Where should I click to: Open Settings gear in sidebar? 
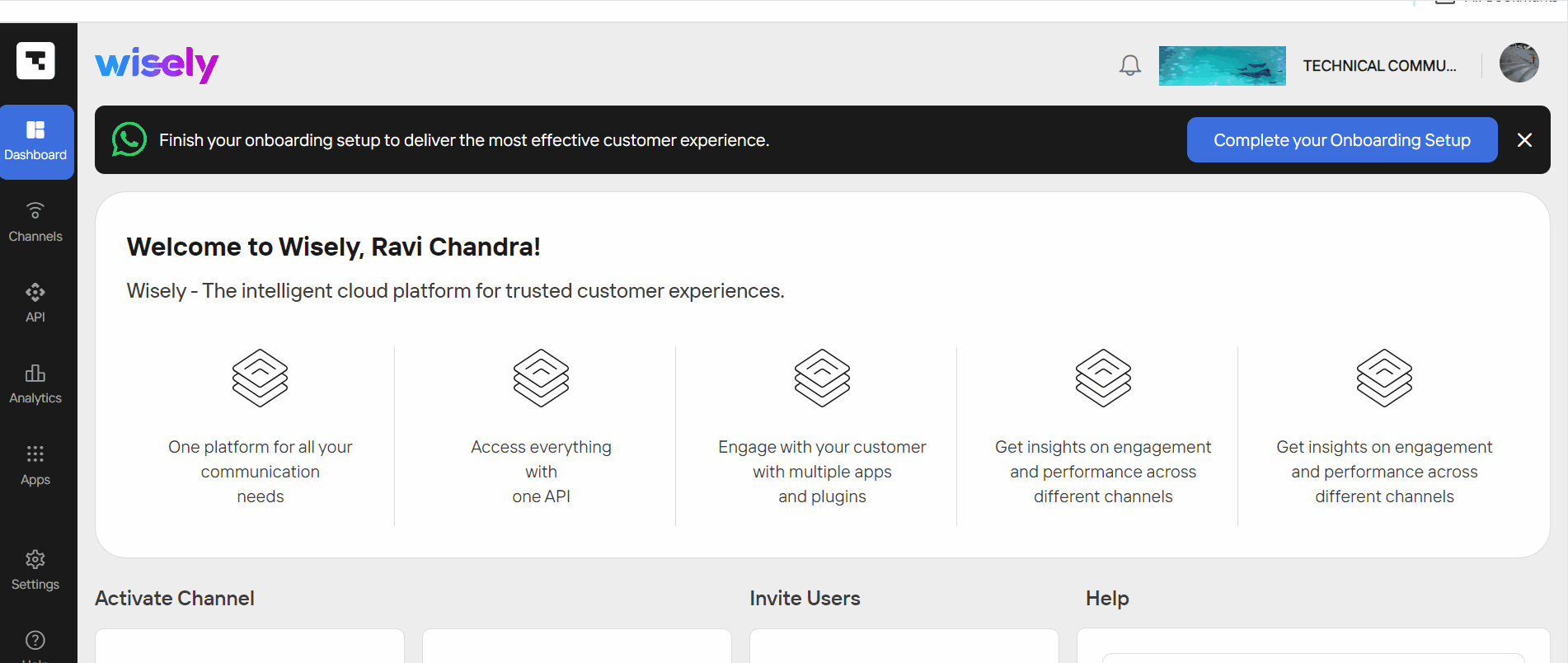coord(35,571)
